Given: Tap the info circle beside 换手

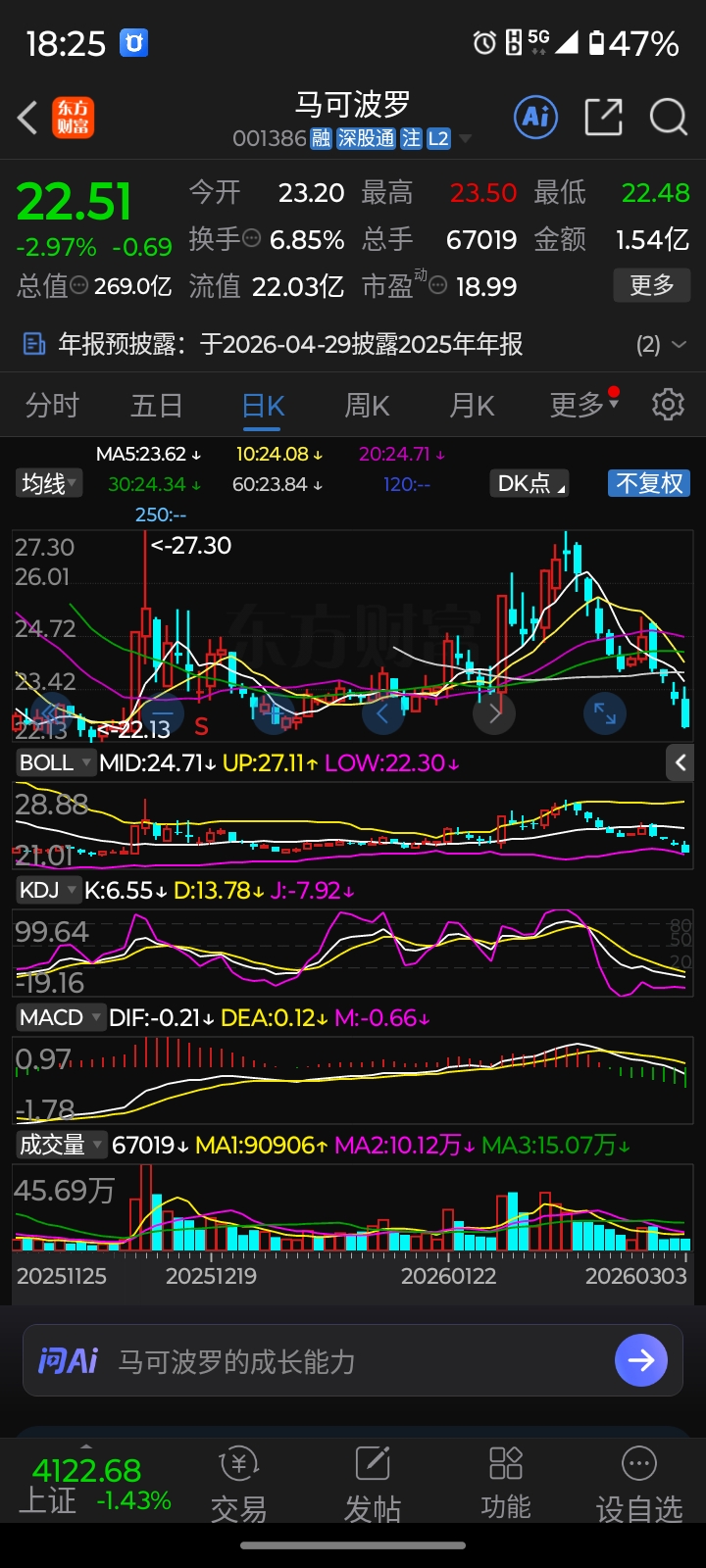Looking at the screenshot, I should (252, 238).
